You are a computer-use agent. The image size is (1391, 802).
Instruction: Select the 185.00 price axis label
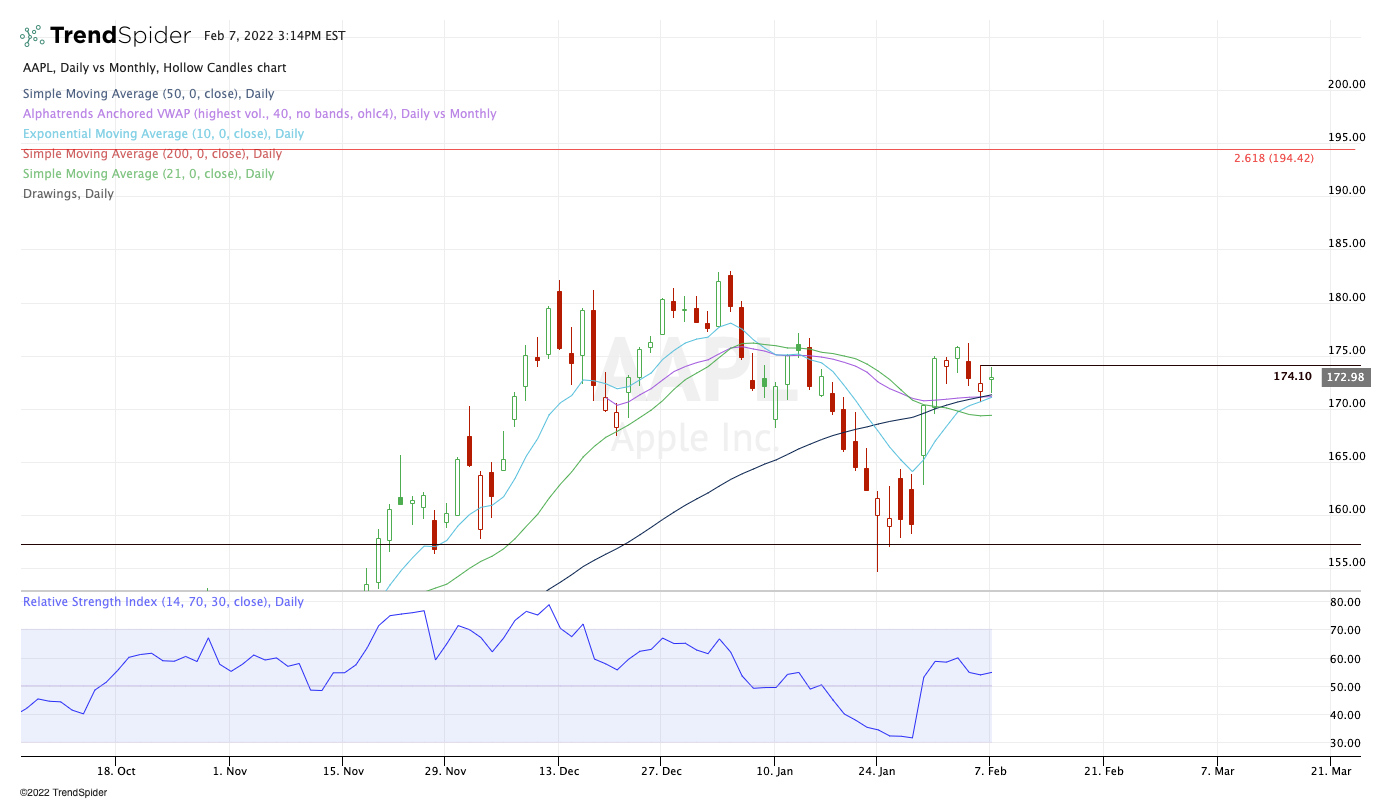tap(1346, 243)
